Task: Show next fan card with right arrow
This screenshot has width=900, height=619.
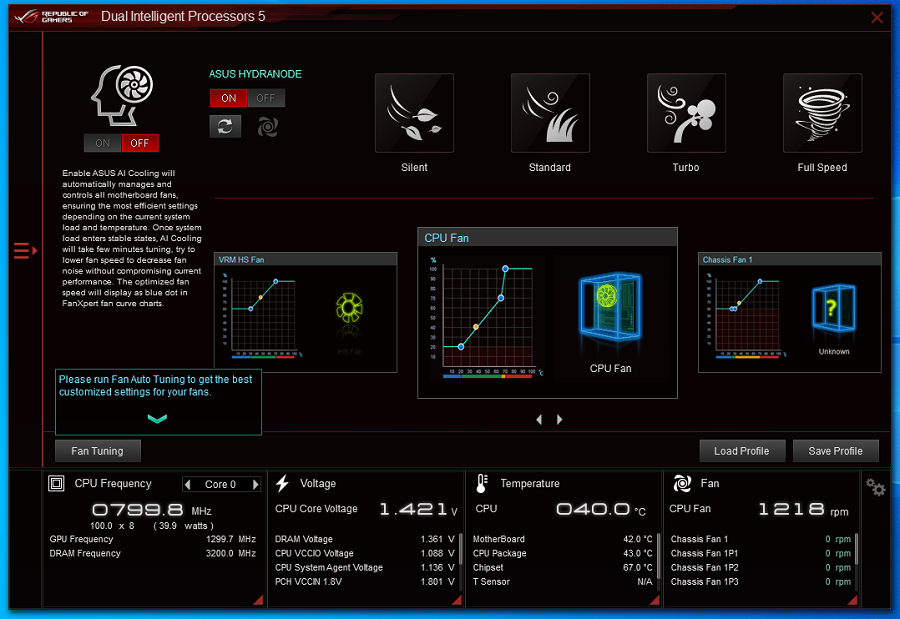Action: 560,420
